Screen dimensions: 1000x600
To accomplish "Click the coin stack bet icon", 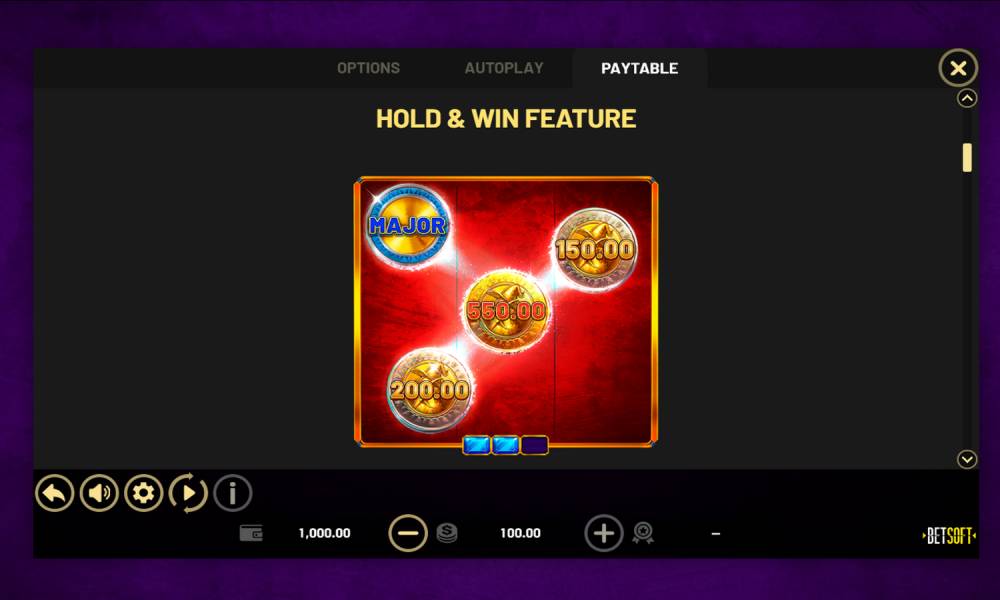I will (x=447, y=533).
